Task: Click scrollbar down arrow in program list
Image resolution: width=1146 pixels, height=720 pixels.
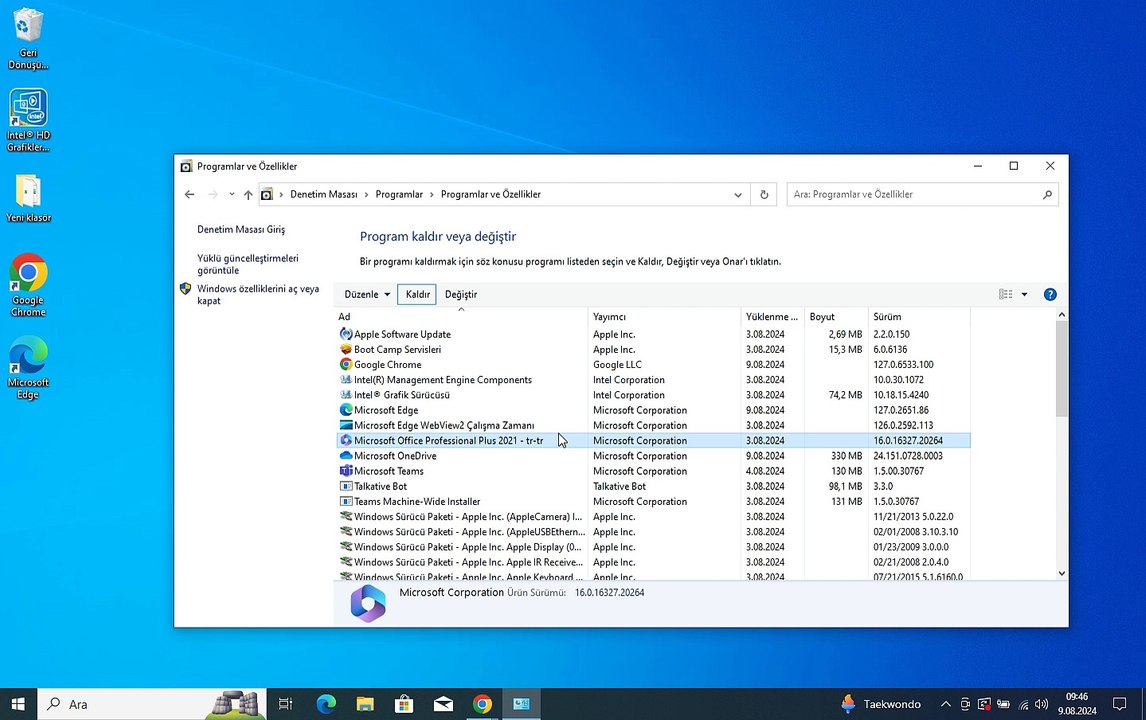Action: tap(1061, 574)
